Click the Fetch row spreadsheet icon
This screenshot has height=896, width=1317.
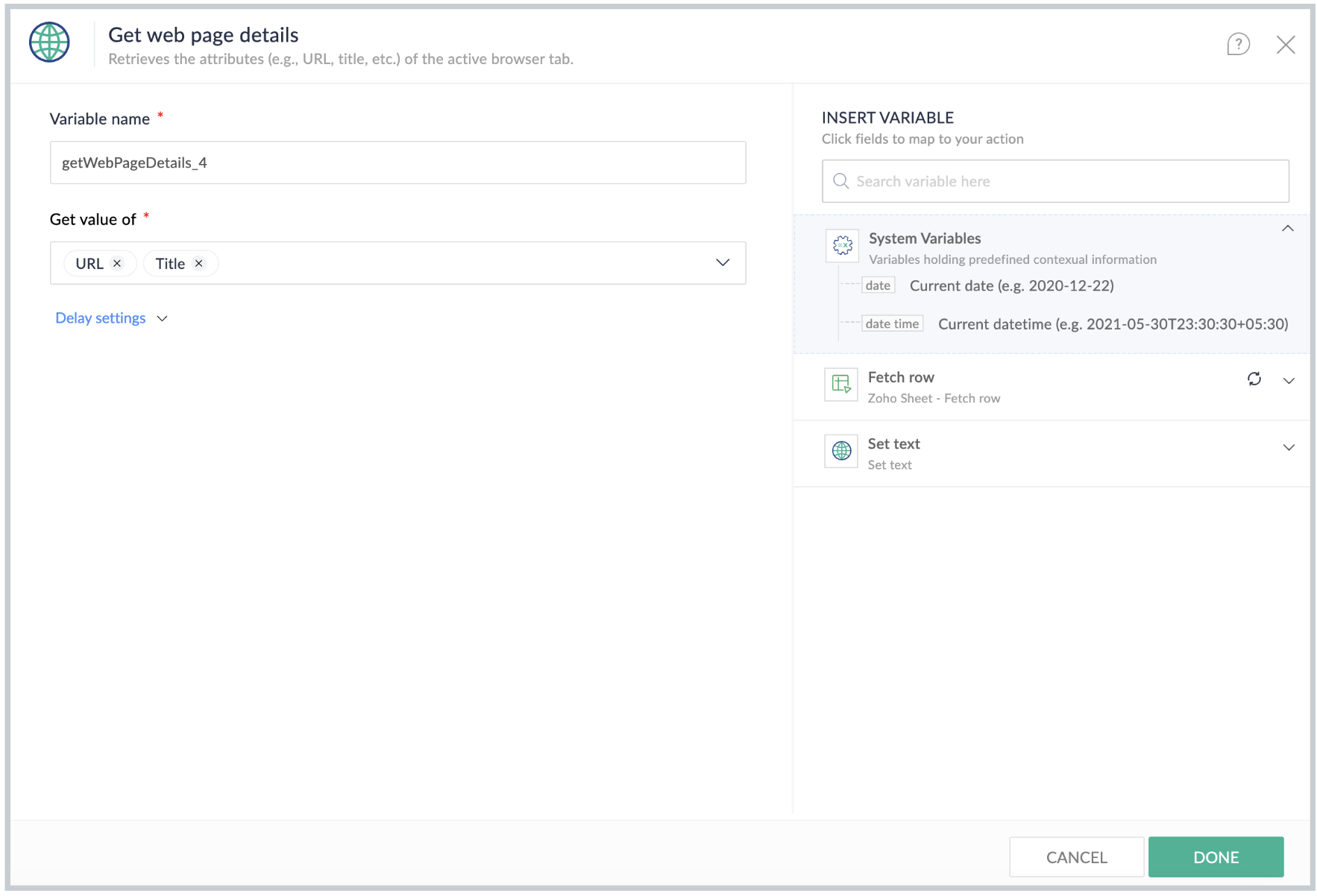pos(841,385)
